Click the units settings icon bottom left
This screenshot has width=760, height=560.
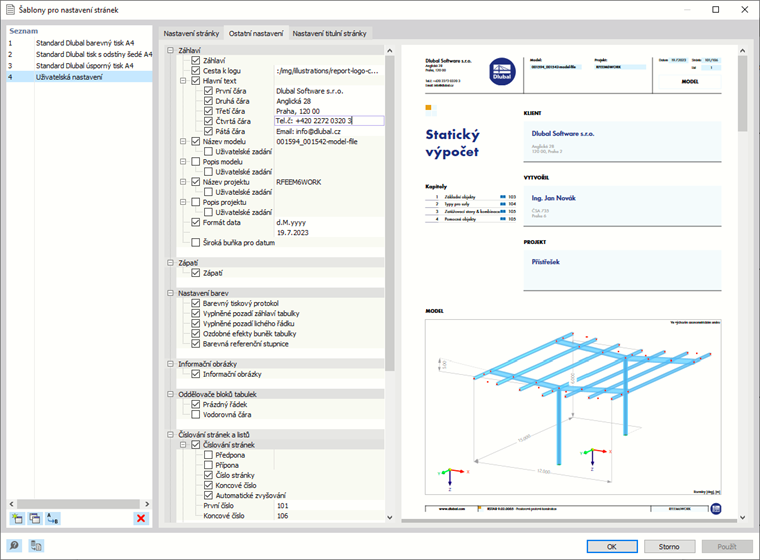tap(36, 545)
